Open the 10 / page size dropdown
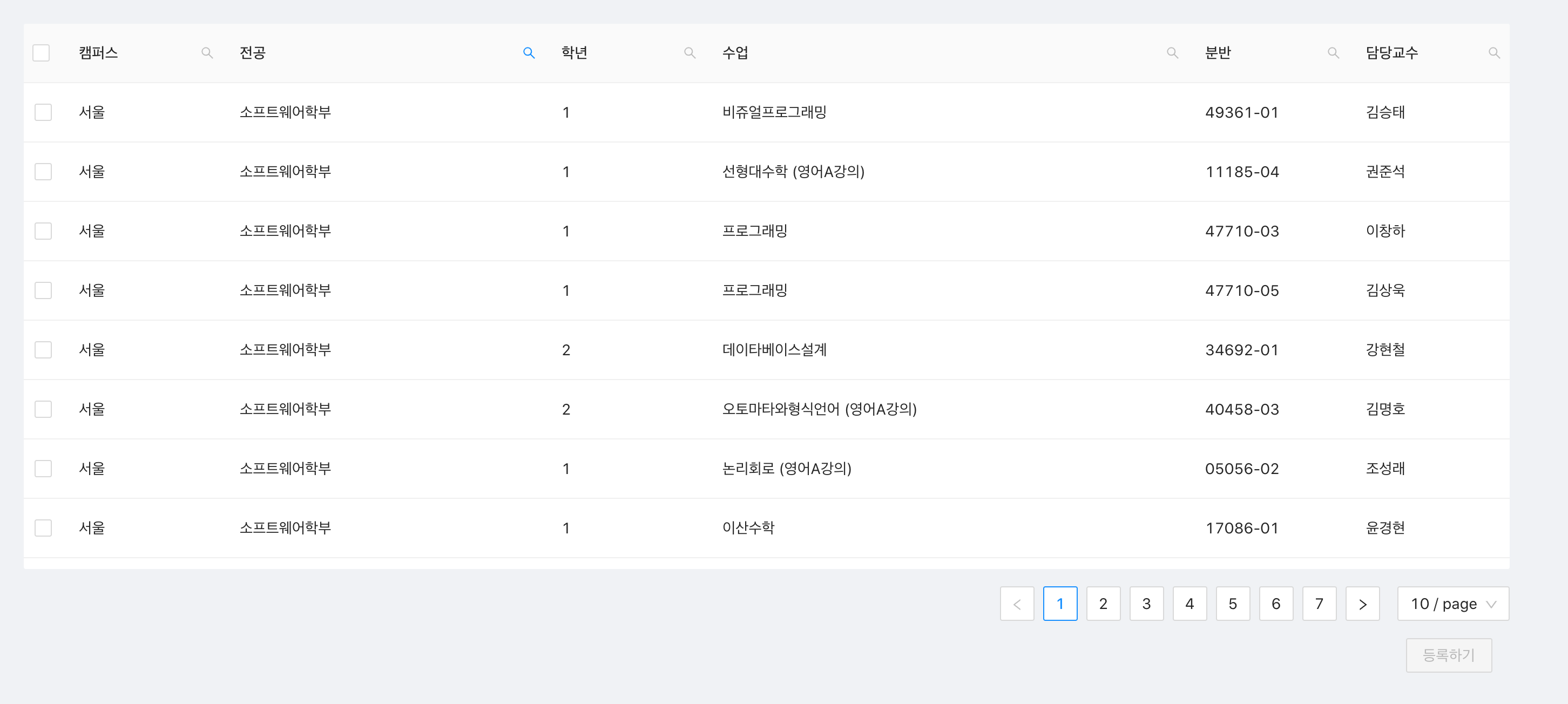The width and height of the screenshot is (1568, 704). click(1452, 604)
